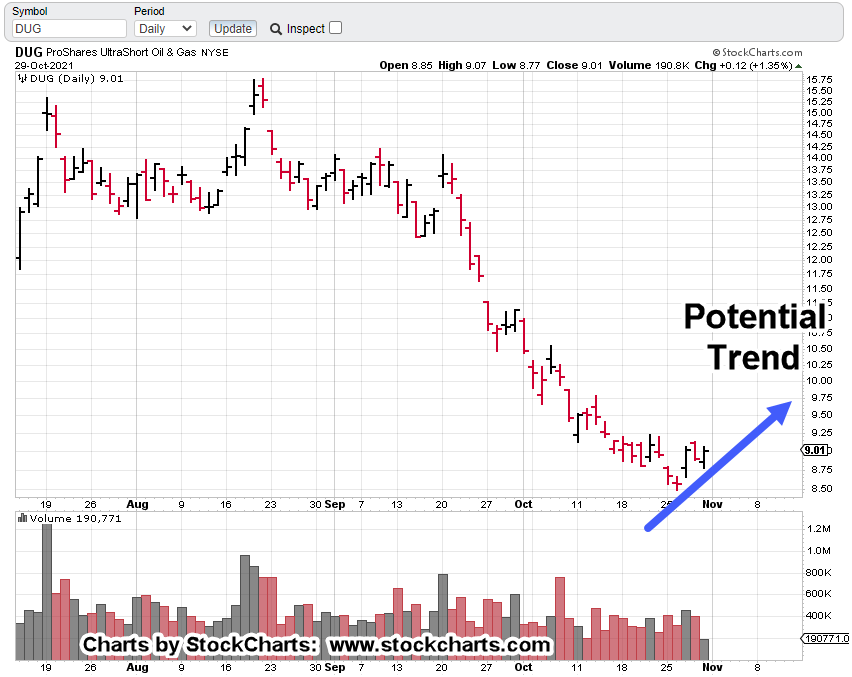
Task: Enable the Inspect checkbox
Action: coord(335,28)
